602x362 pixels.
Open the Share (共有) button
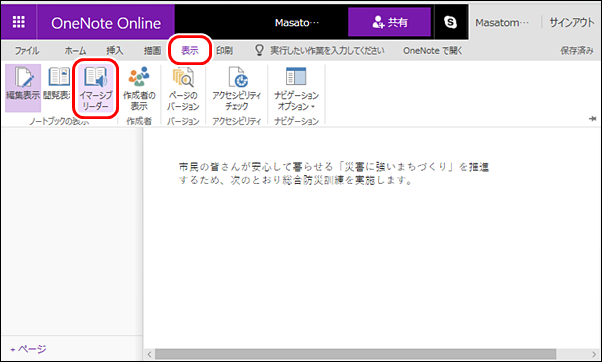pyautogui.click(x=389, y=22)
